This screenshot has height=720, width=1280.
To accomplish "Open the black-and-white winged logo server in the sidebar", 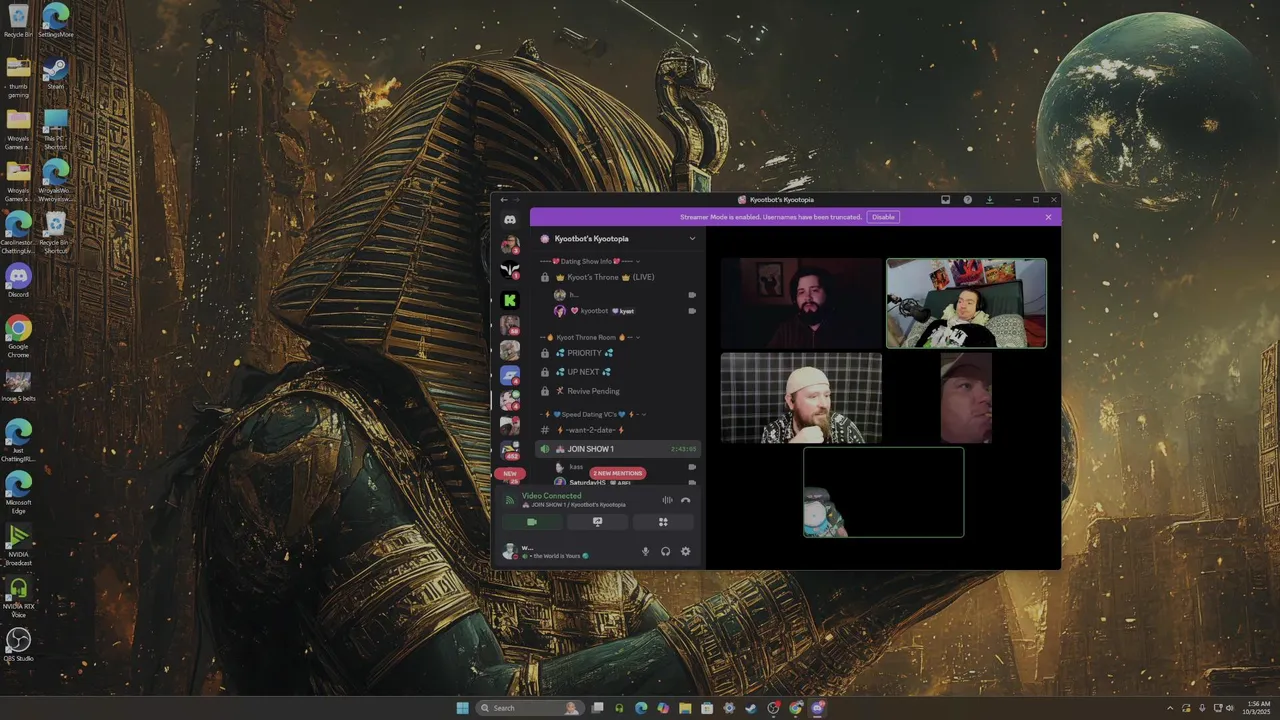I will point(510,270).
